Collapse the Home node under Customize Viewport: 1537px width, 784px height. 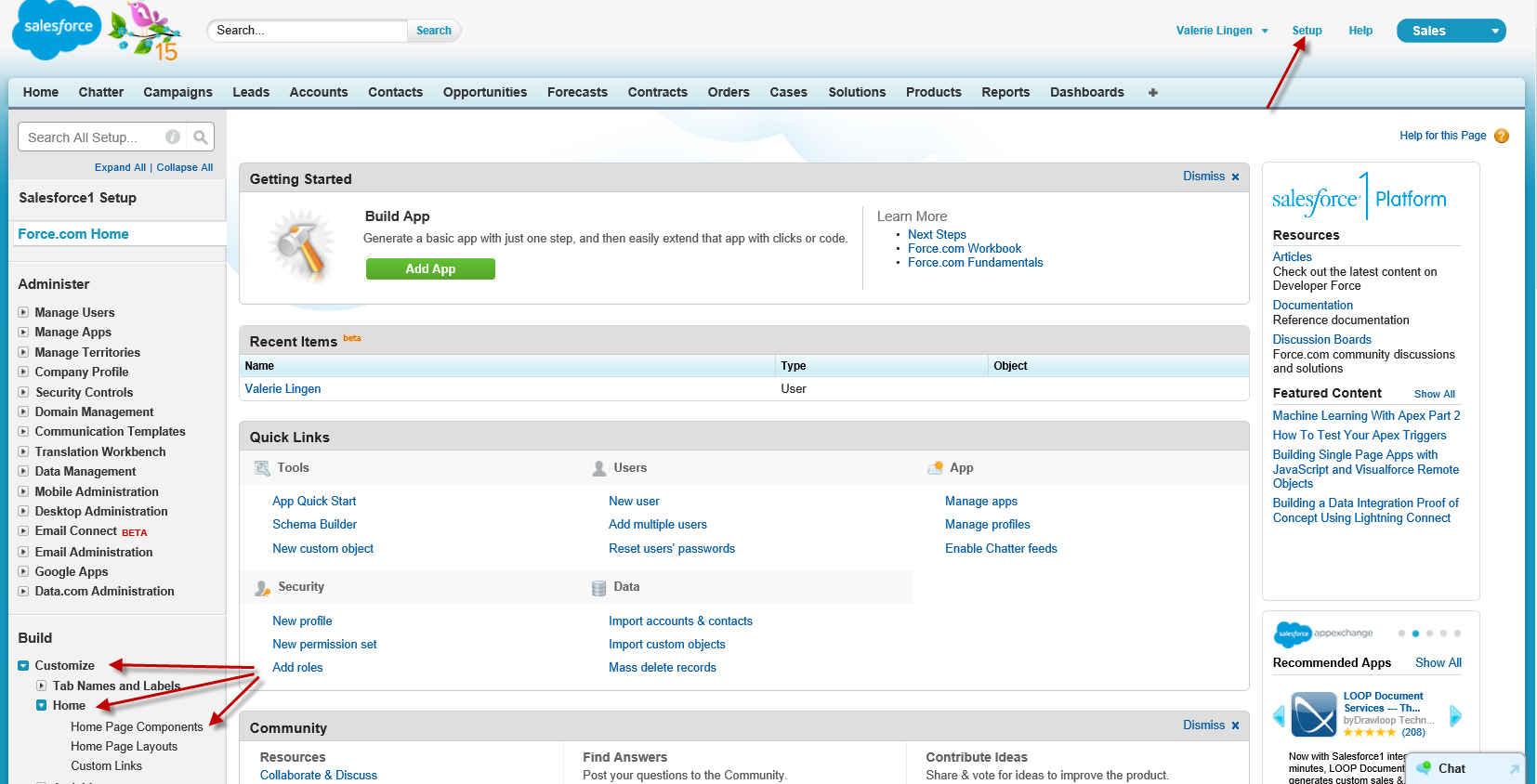click(x=41, y=705)
